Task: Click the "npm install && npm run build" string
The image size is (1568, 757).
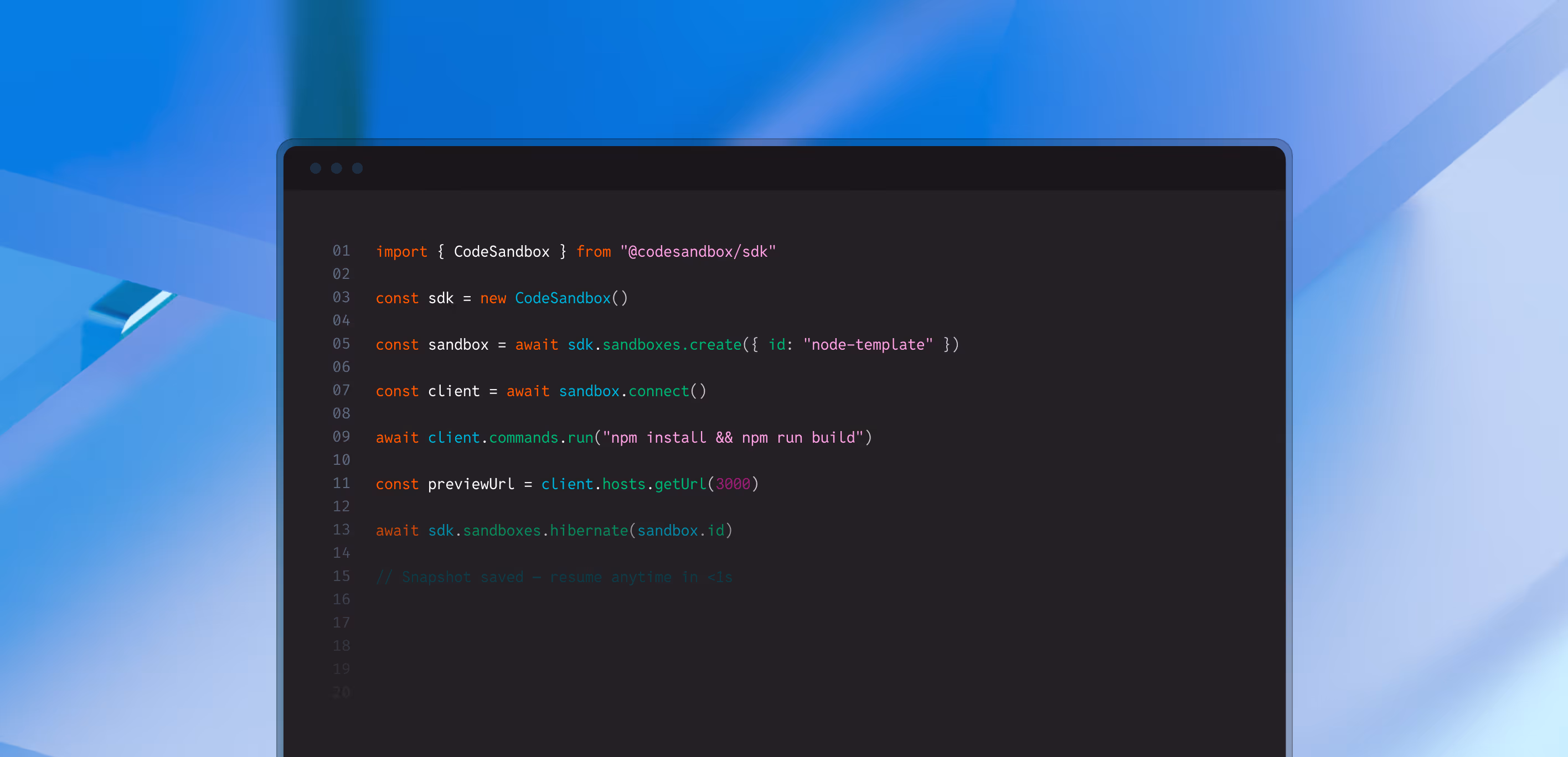Action: tap(733, 438)
